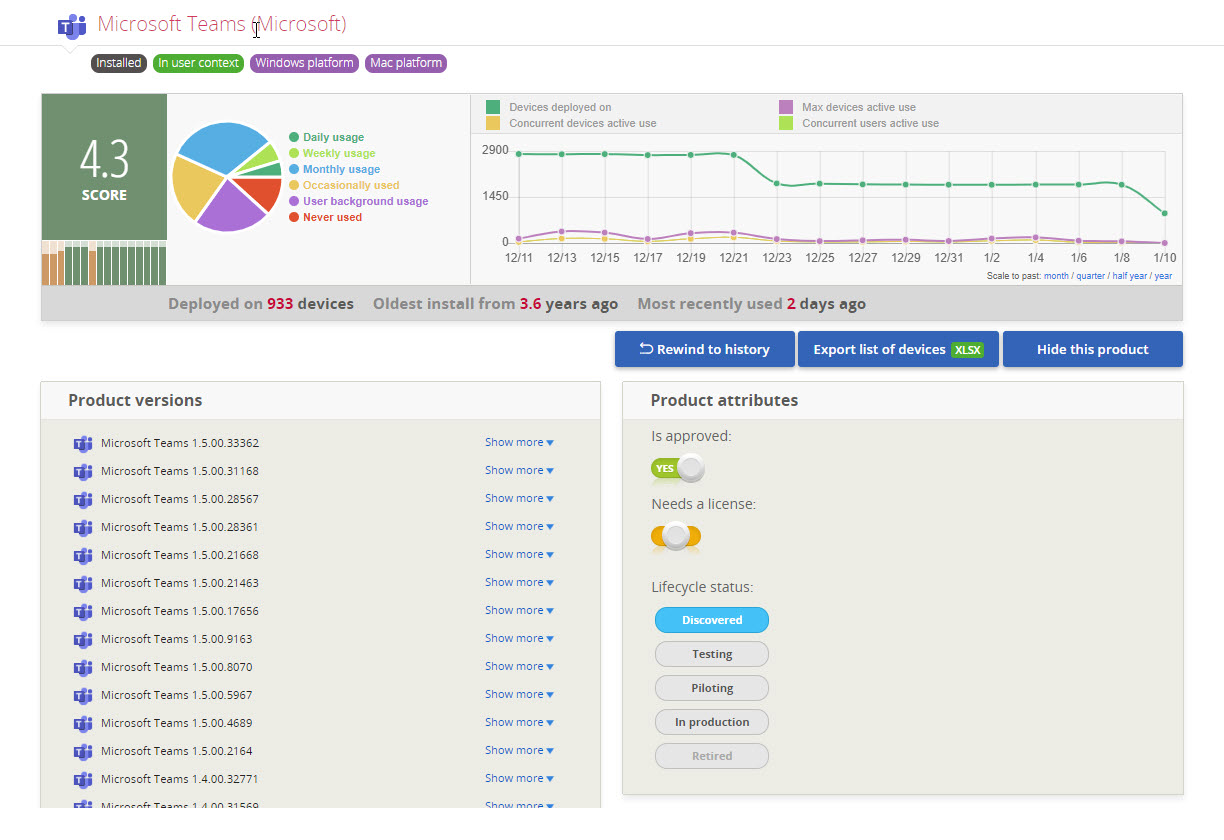Viewport: 1224px width, 840px height.
Task: Expand Show more for version 1.5.00.21463
Action: click(519, 582)
